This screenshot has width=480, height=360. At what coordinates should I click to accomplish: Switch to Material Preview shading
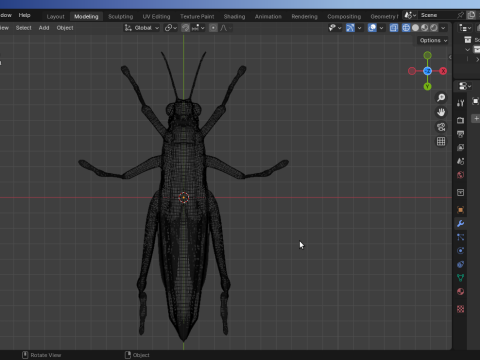pos(424,28)
